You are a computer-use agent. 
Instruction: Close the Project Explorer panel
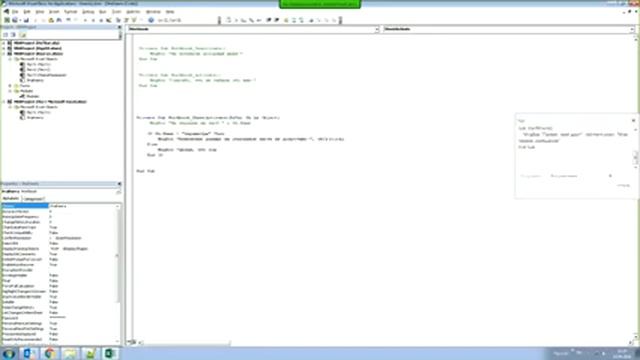pos(119,27)
